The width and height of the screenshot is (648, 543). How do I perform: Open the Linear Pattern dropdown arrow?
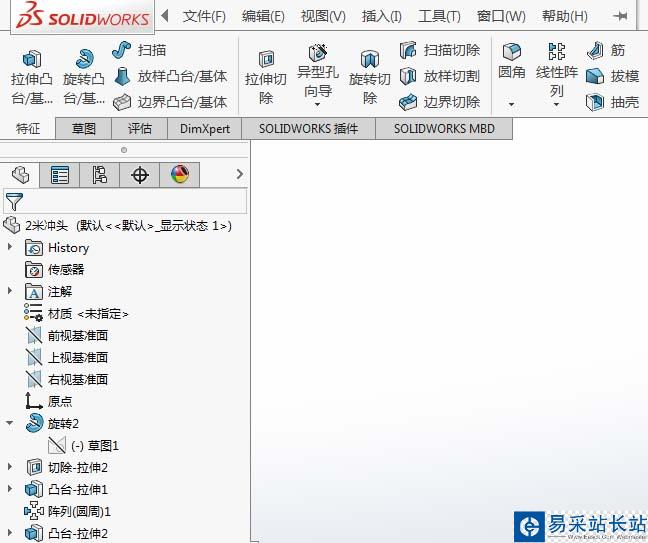[x=556, y=105]
